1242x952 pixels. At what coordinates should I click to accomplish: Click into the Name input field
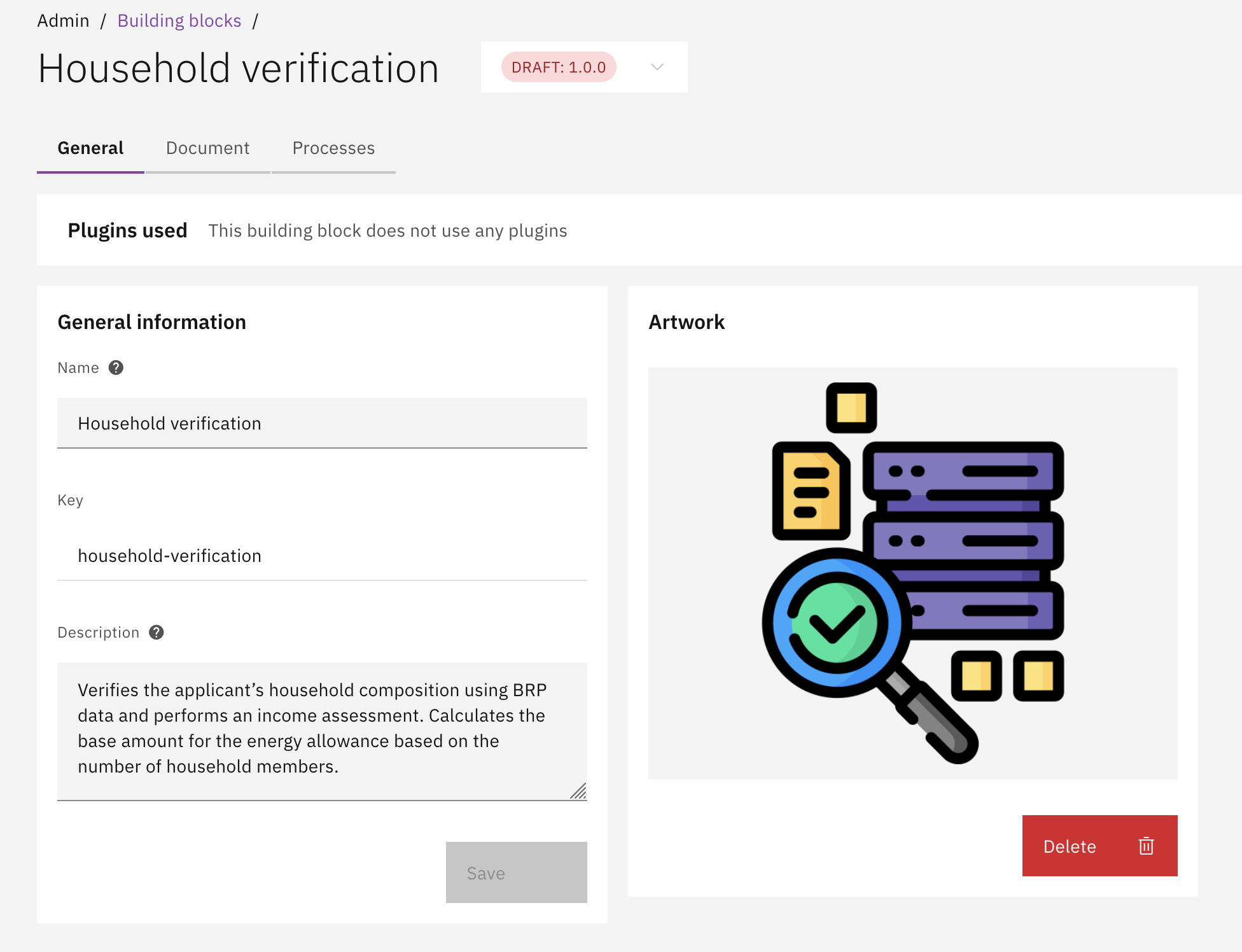[x=322, y=423]
